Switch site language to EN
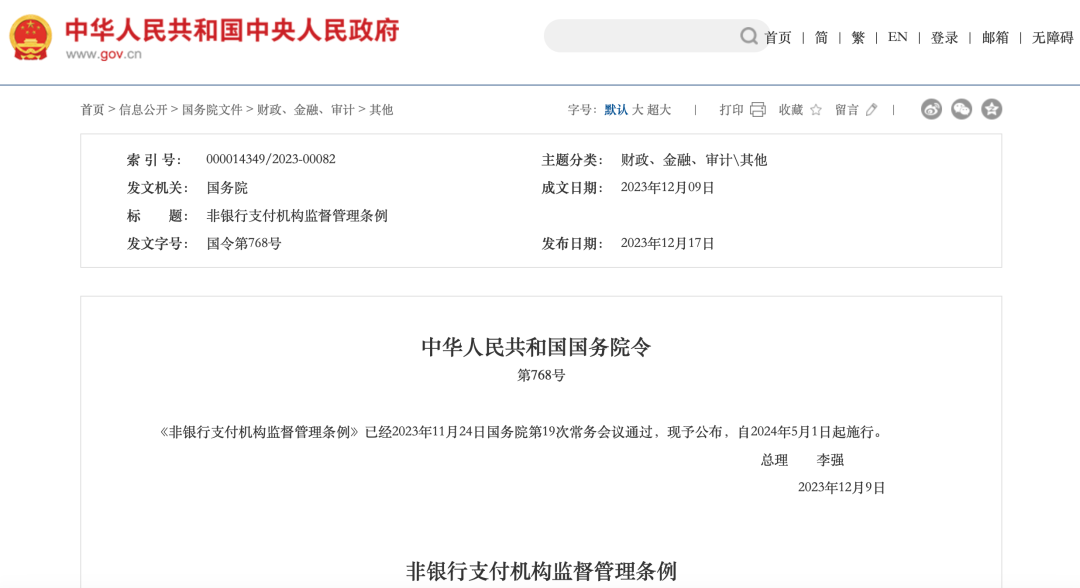1080x588 pixels. (897, 37)
